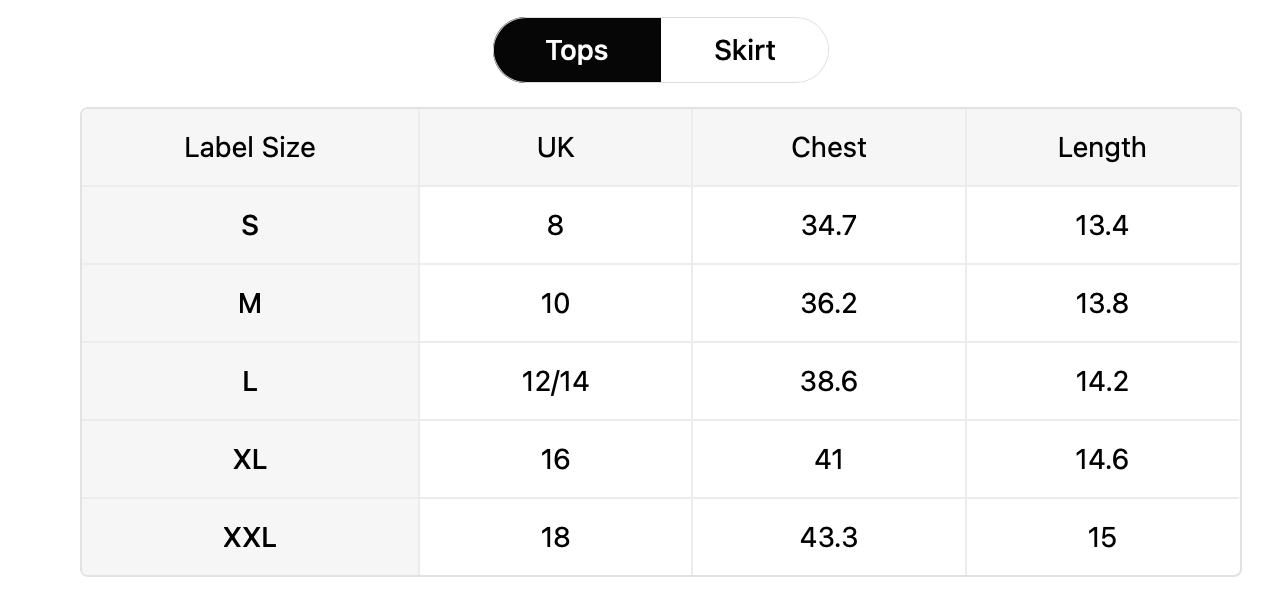Click the length value 13.8
The width and height of the screenshot is (1284, 592).
click(1102, 303)
